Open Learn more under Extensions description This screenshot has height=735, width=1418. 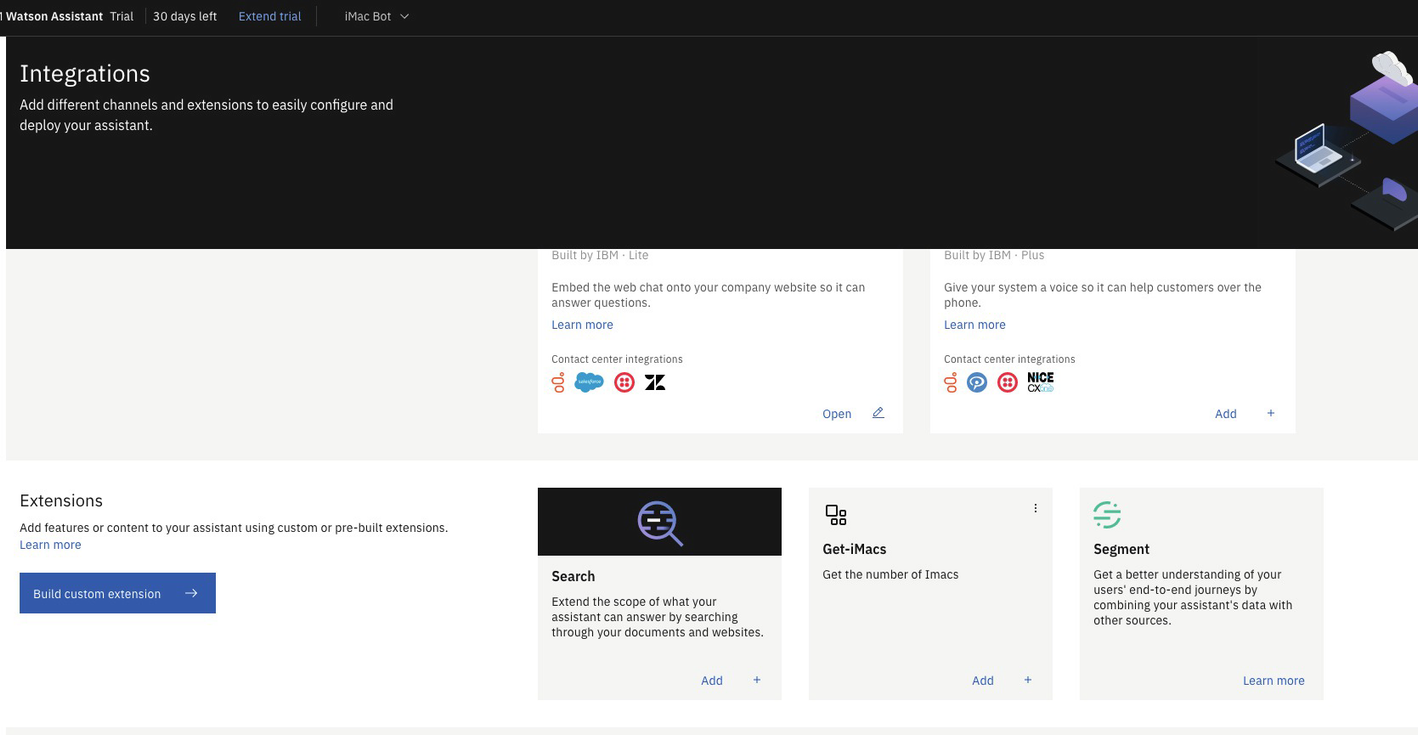[50, 545]
